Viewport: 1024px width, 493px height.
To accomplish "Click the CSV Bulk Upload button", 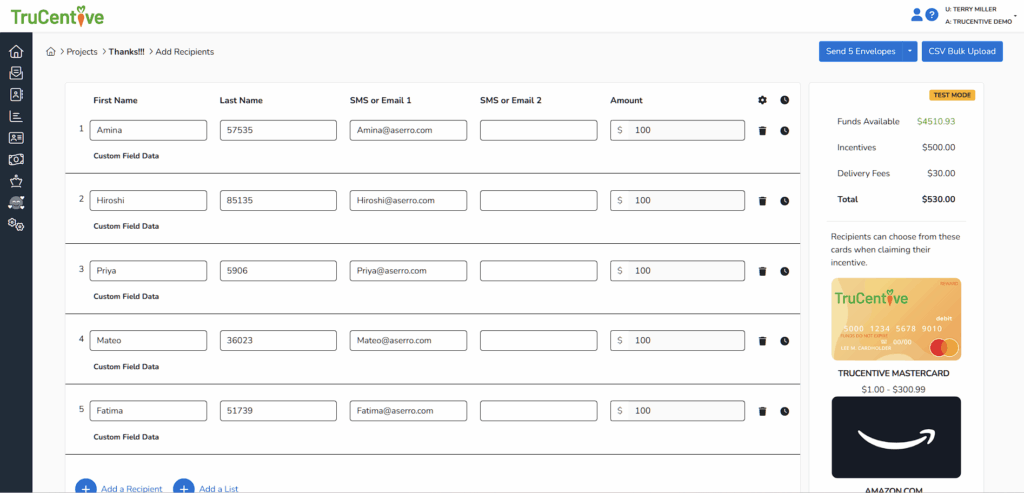I will click(962, 51).
